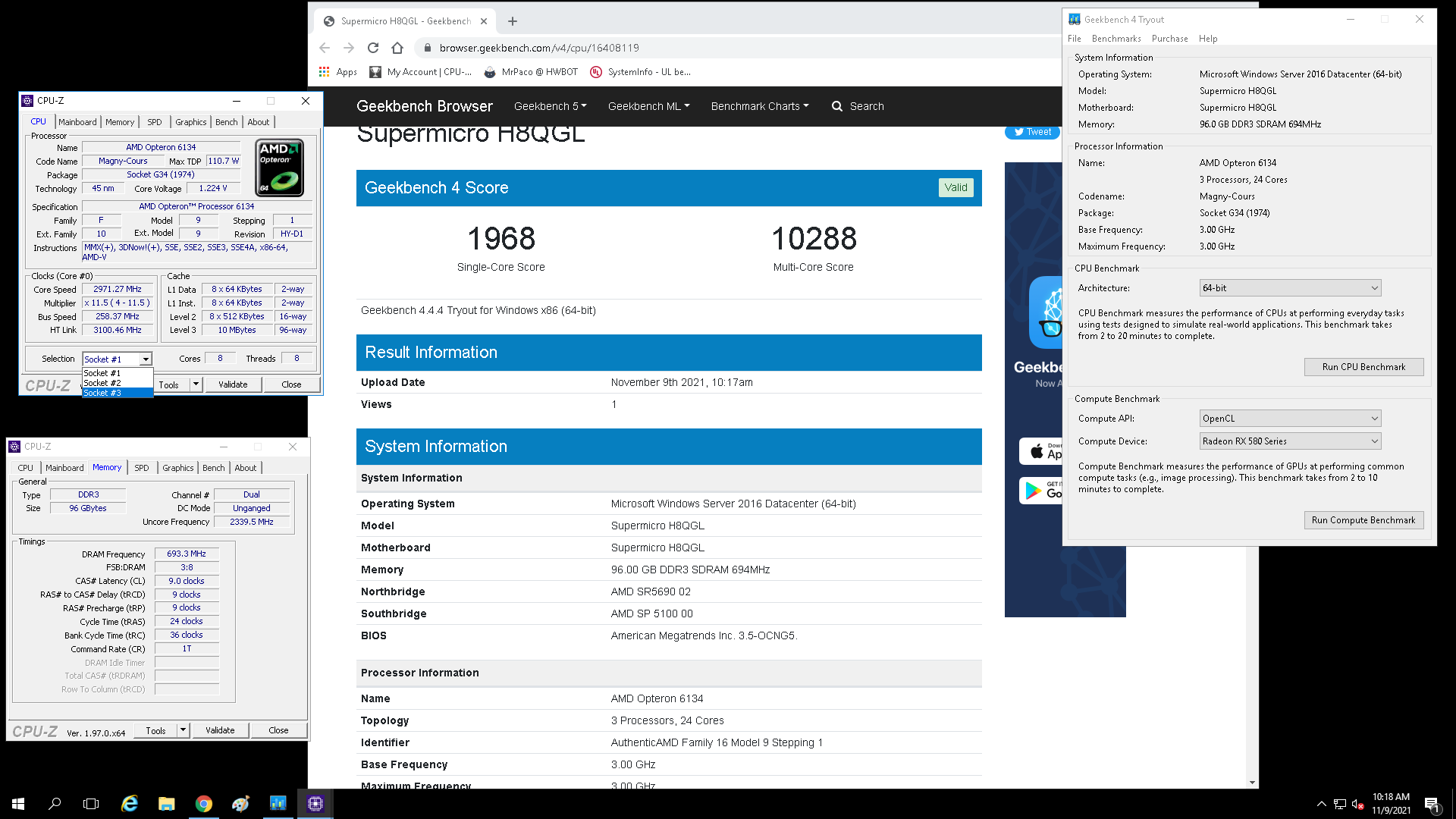The image size is (1456, 819).
Task: Reload the Geekbench page
Action: coord(373,48)
